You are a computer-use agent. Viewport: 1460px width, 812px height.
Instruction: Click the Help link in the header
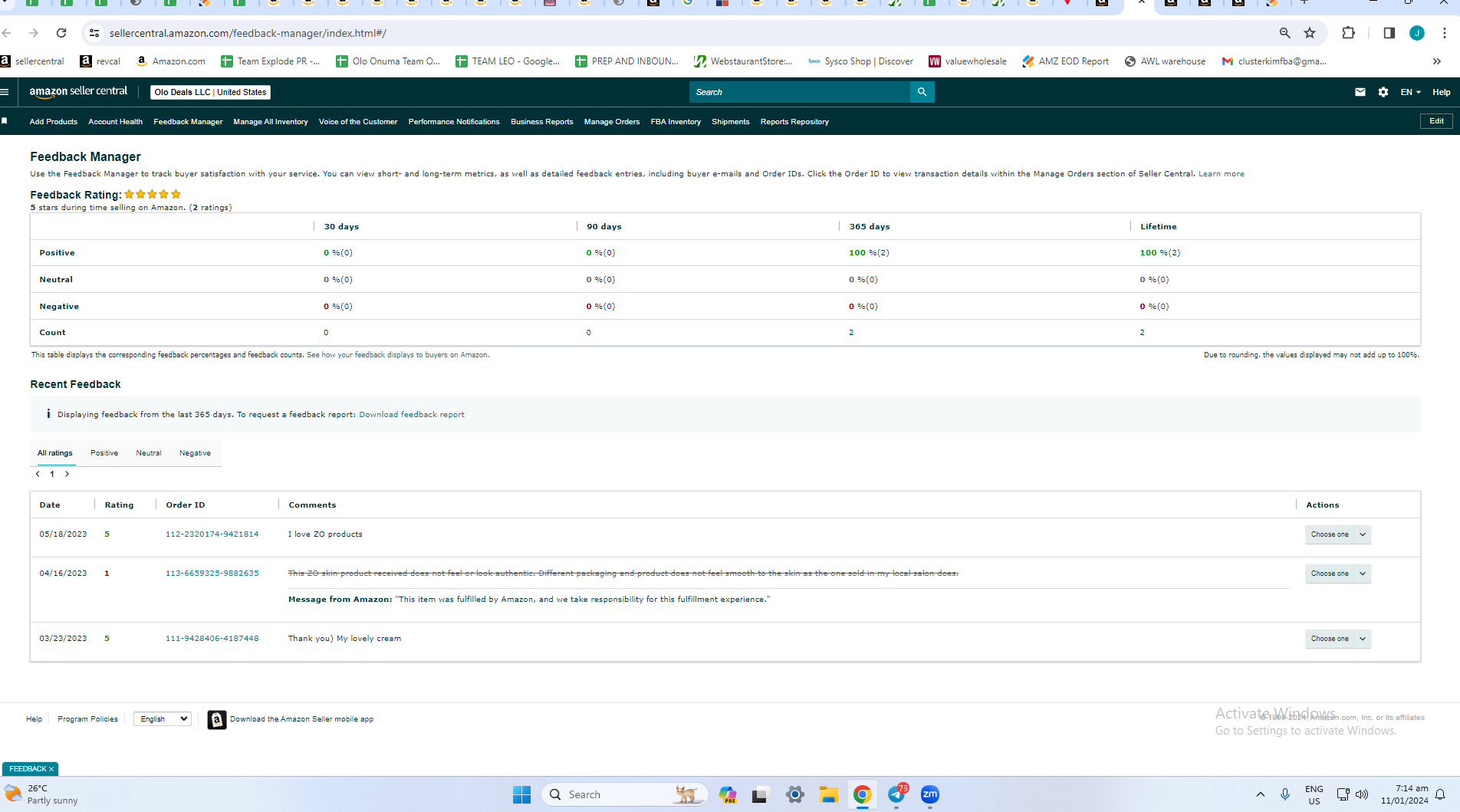(x=1442, y=92)
